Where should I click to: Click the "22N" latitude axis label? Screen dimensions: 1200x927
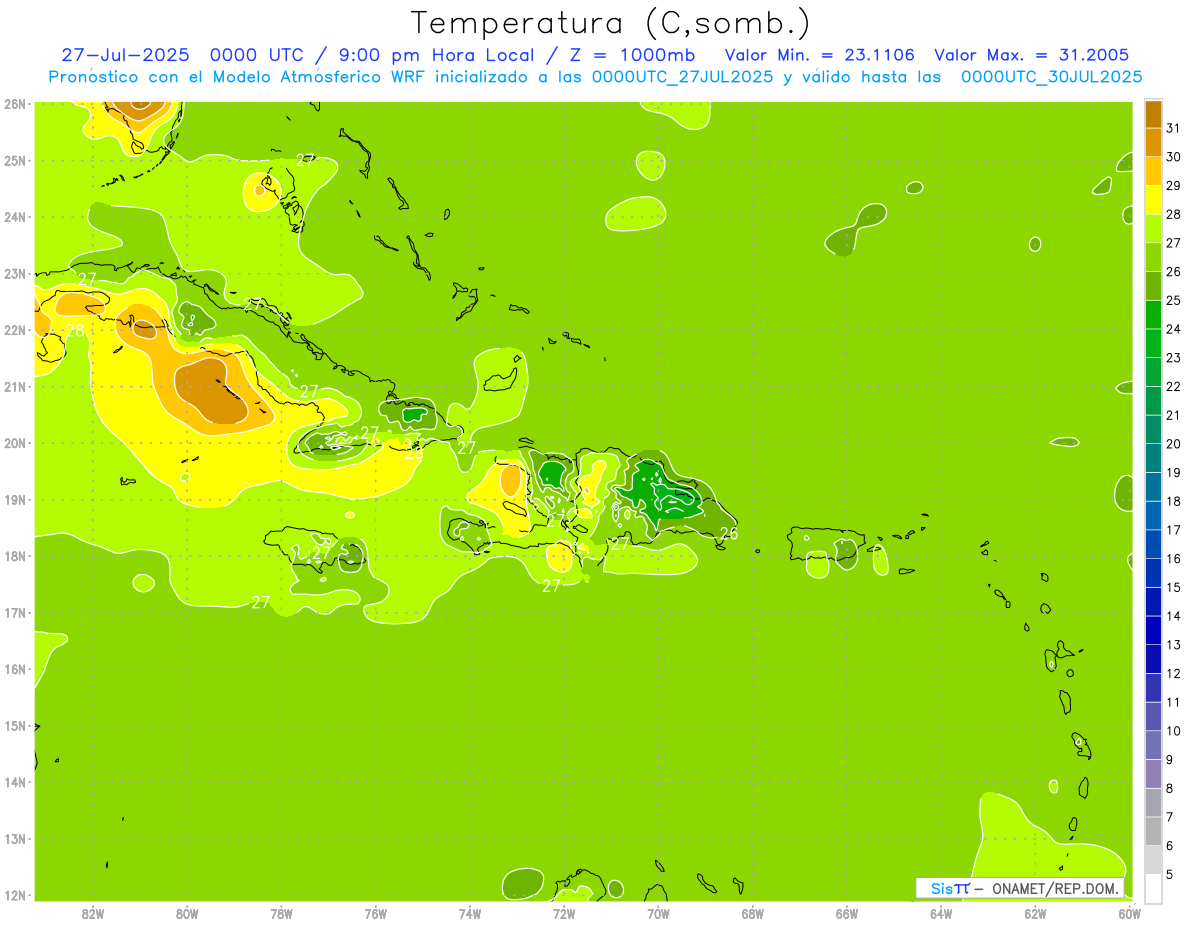point(15,330)
